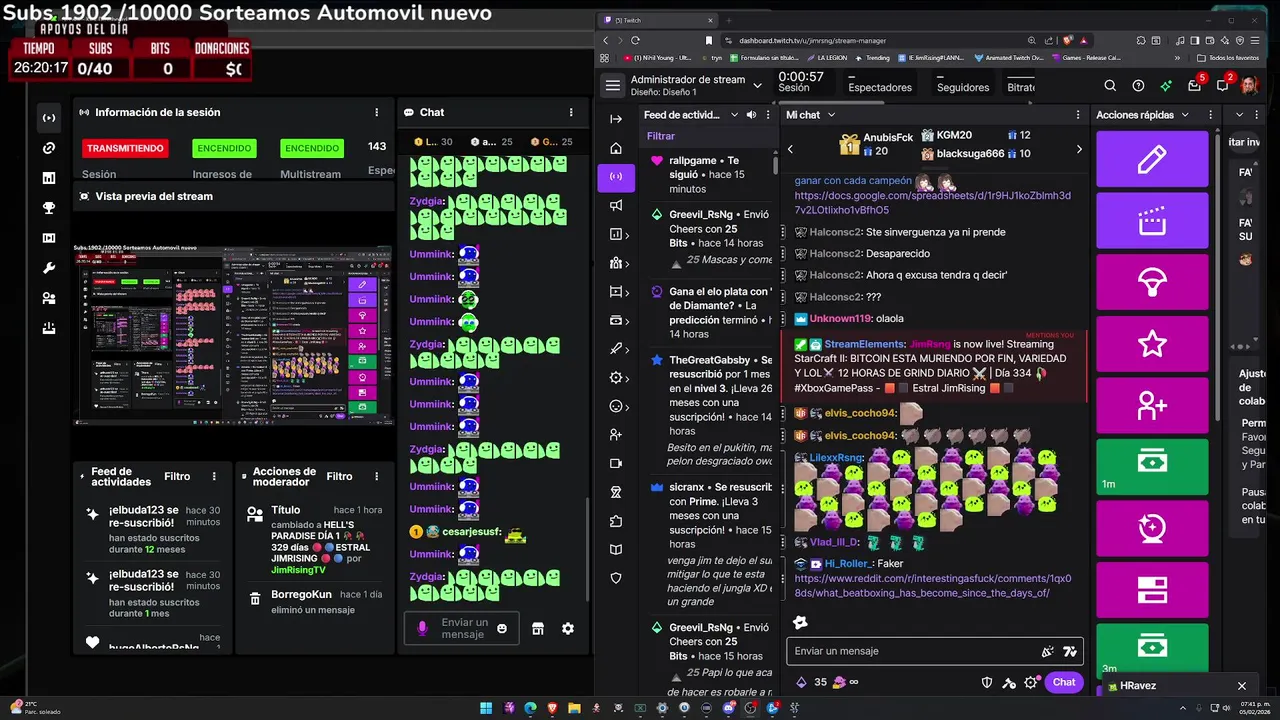Viewport: 1280px width, 720px height.
Task: Click the clapperboard clip quick action
Action: tap(1152, 221)
